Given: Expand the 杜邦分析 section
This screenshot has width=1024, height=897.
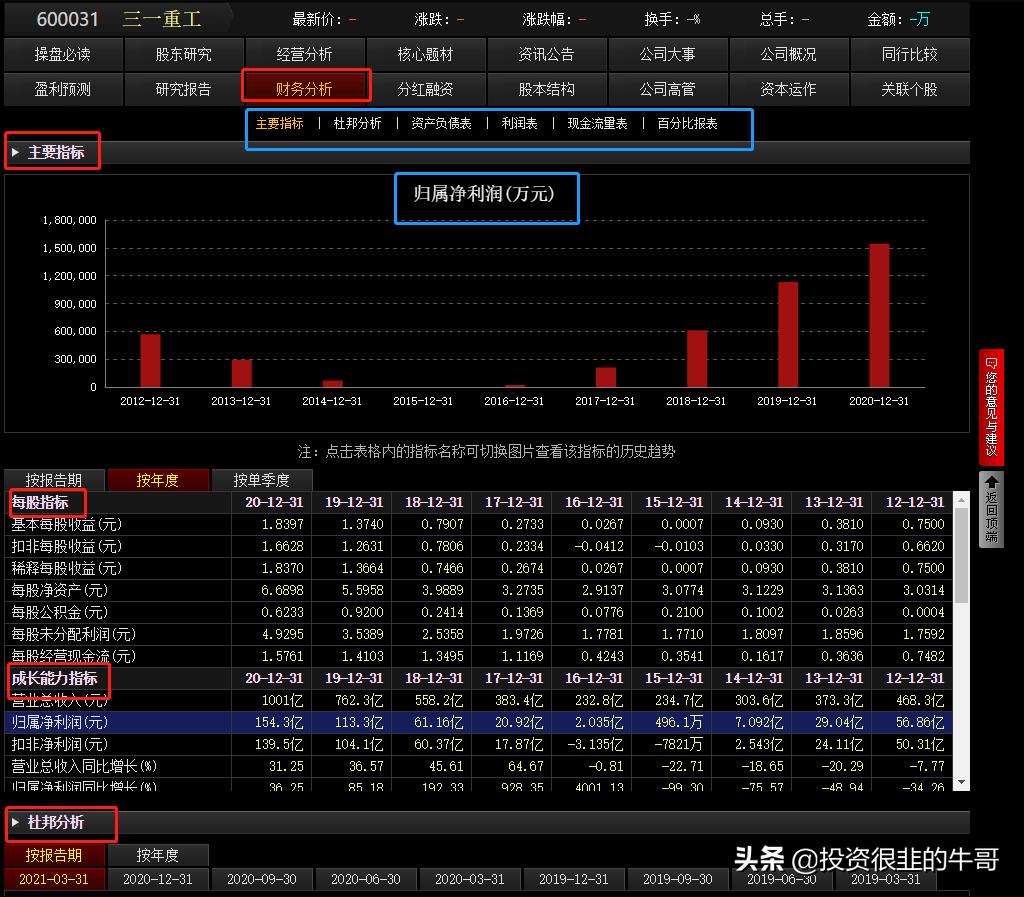Looking at the screenshot, I should coord(57,824).
